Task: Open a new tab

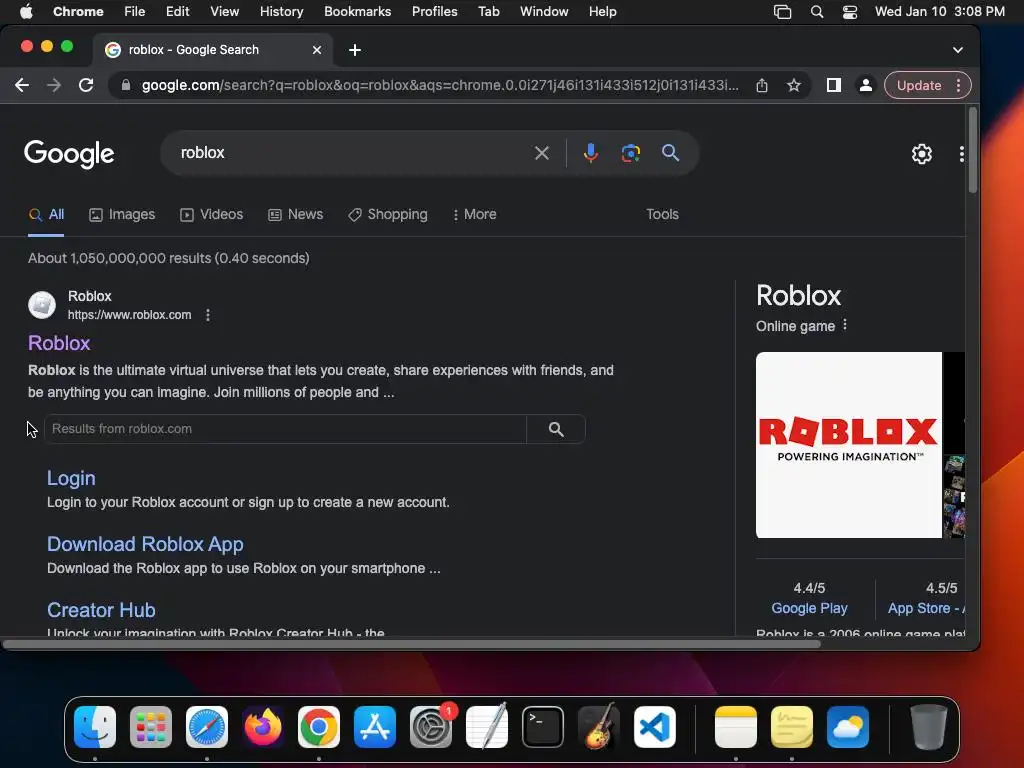Action: coord(355,50)
